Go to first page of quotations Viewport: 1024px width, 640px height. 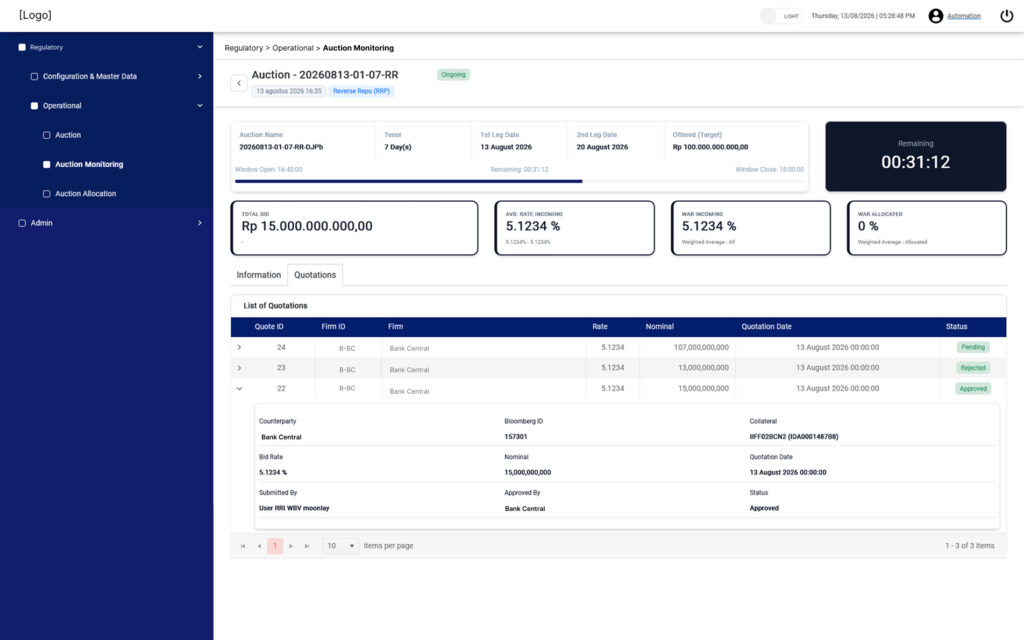click(243, 546)
